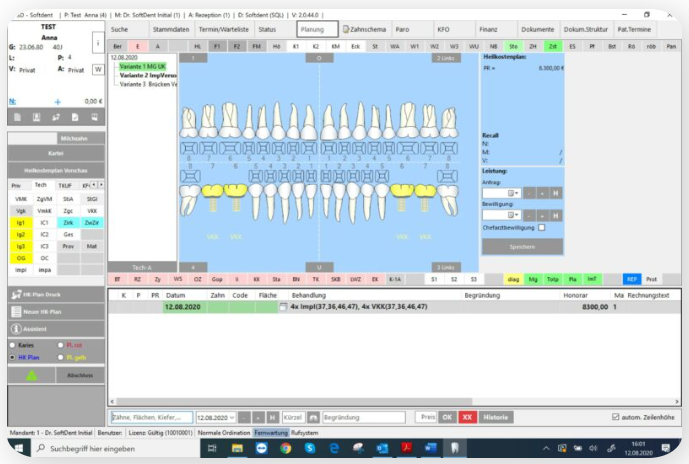This screenshot has width=689, height=464.
Task: Select the yellow Ig1 material button
Action: coord(21,223)
